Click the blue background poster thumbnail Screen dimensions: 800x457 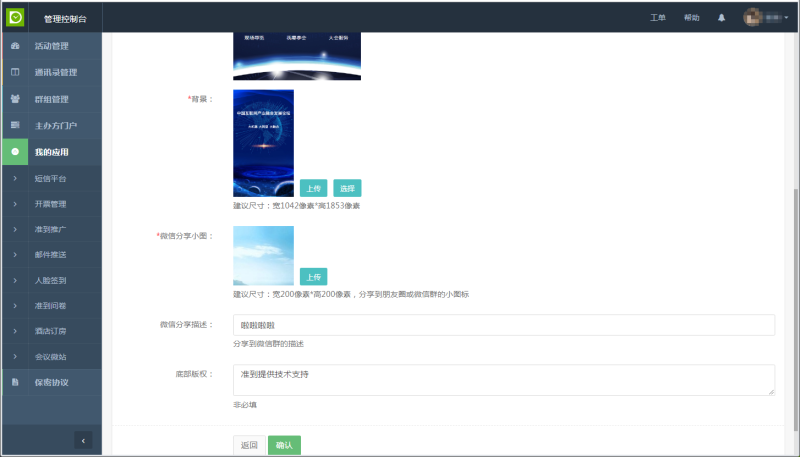[x=263, y=143]
